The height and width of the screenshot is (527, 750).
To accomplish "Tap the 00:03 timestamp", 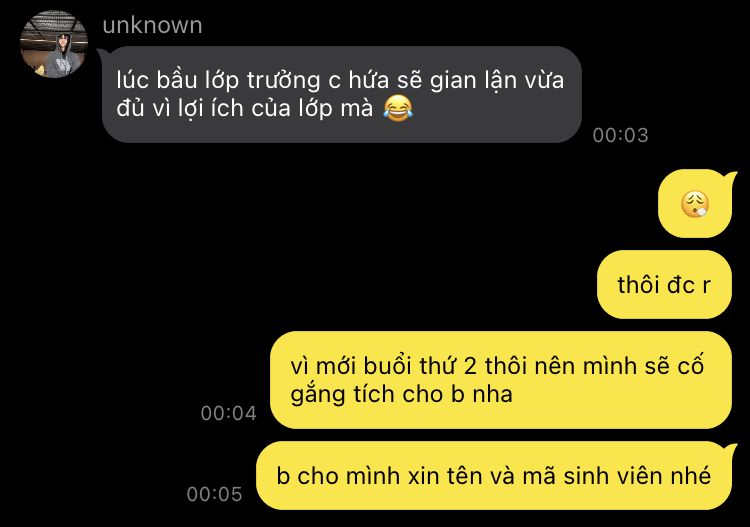I will click(x=620, y=135).
